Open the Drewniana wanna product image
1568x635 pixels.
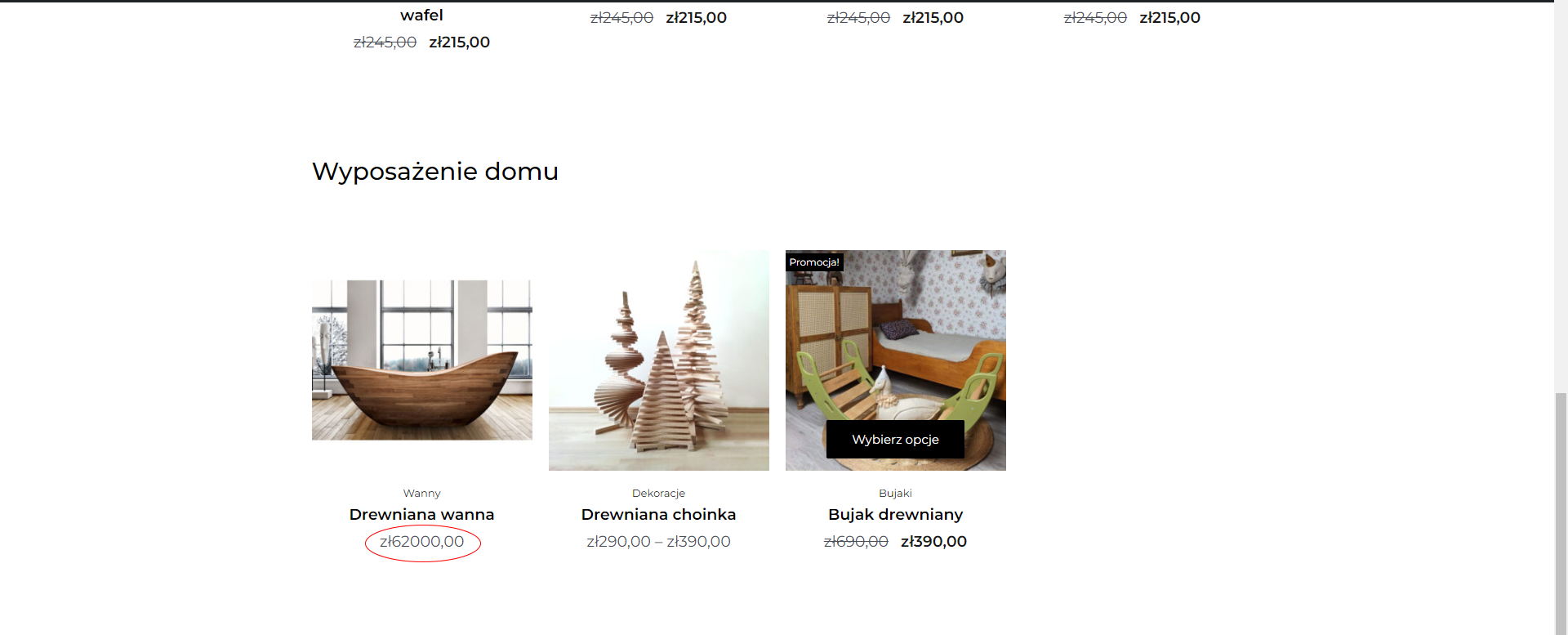click(x=421, y=360)
